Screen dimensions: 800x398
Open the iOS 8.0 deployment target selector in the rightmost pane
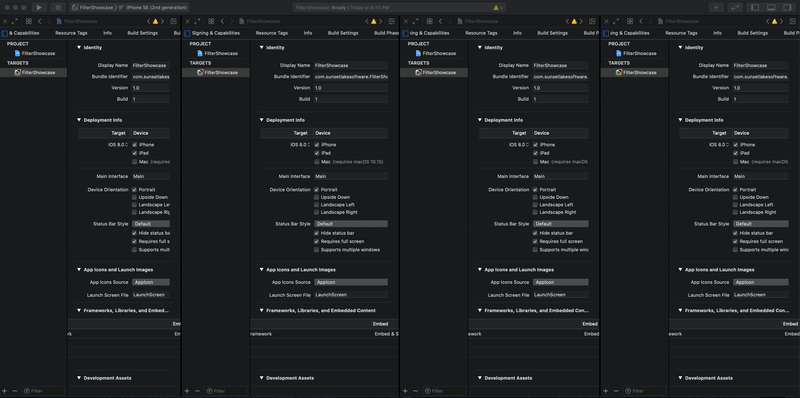tap(718, 145)
